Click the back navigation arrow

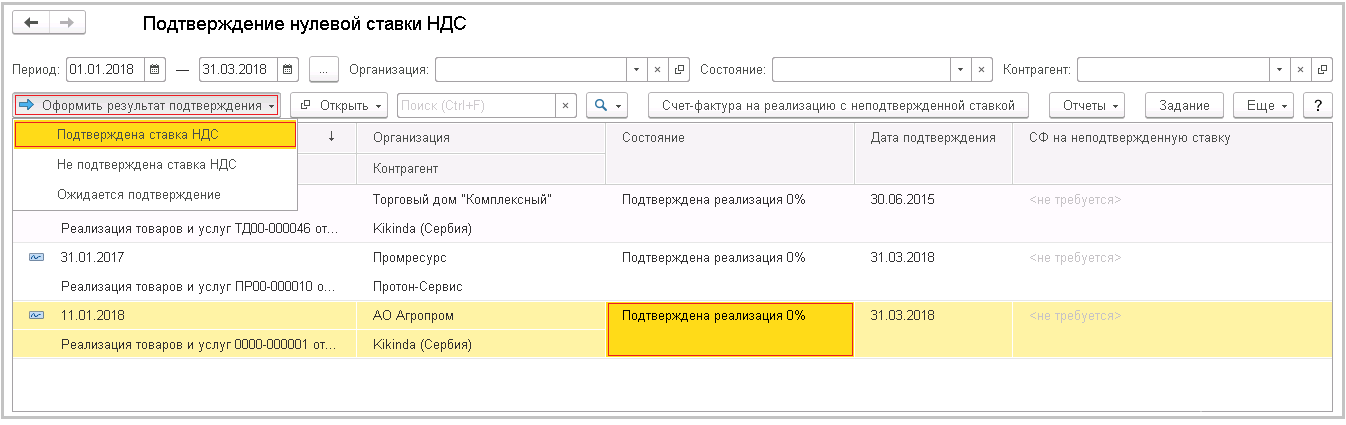[x=31, y=23]
